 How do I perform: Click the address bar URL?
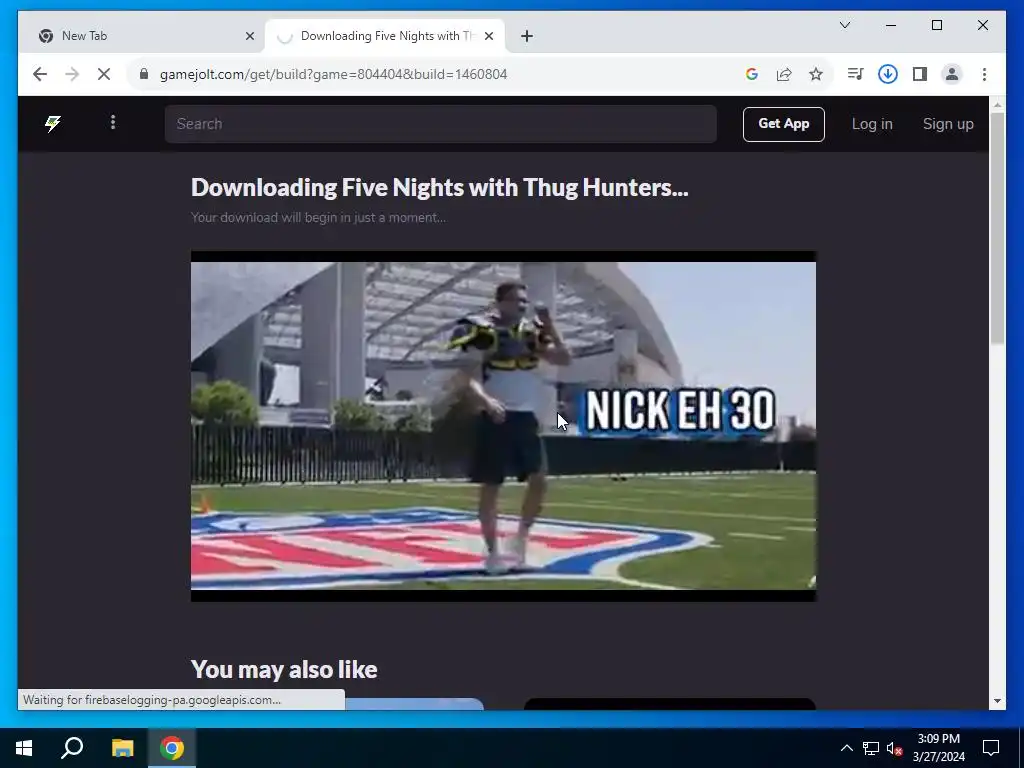pyautogui.click(x=333, y=74)
